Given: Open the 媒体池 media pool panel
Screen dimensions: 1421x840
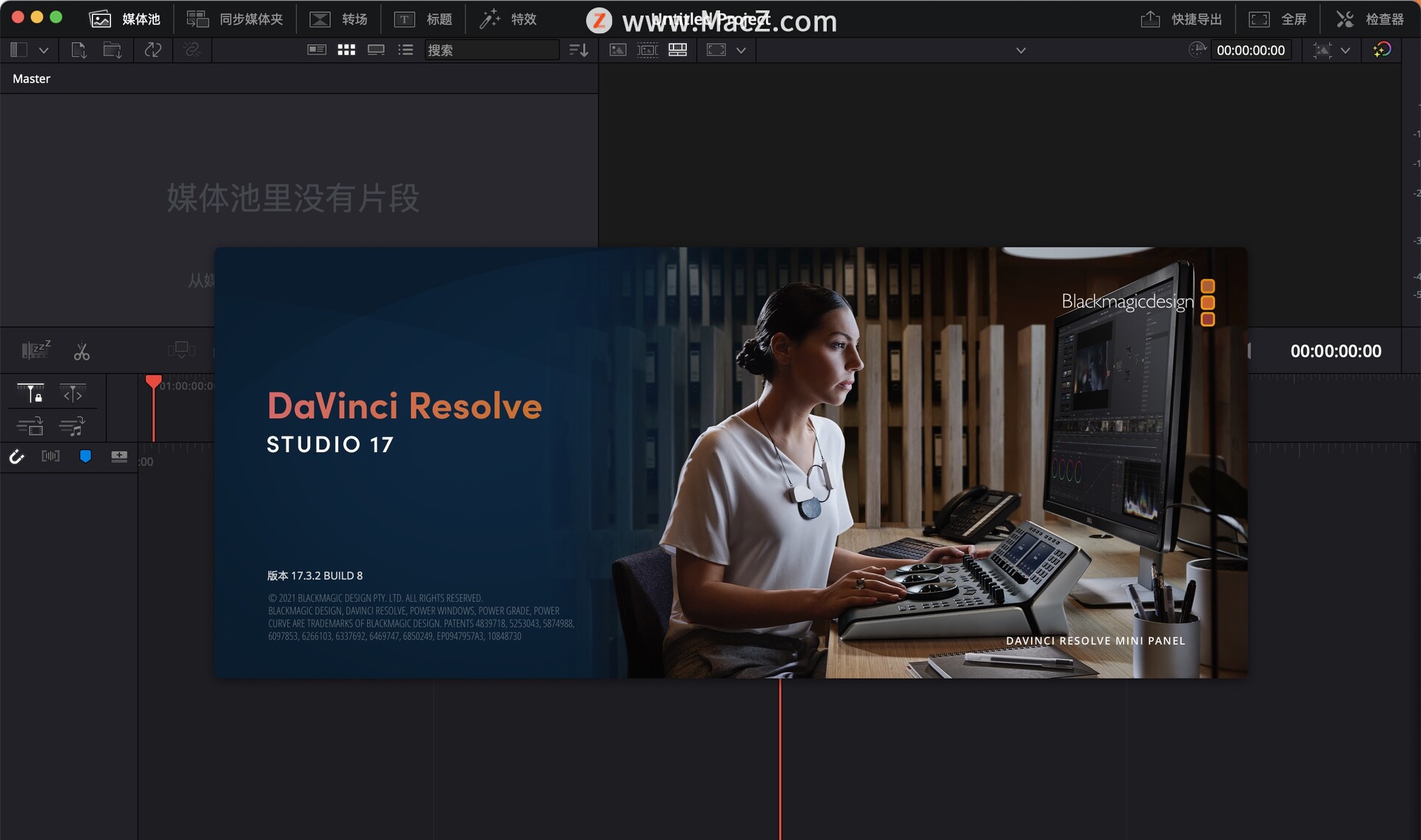Looking at the screenshot, I should [124, 19].
